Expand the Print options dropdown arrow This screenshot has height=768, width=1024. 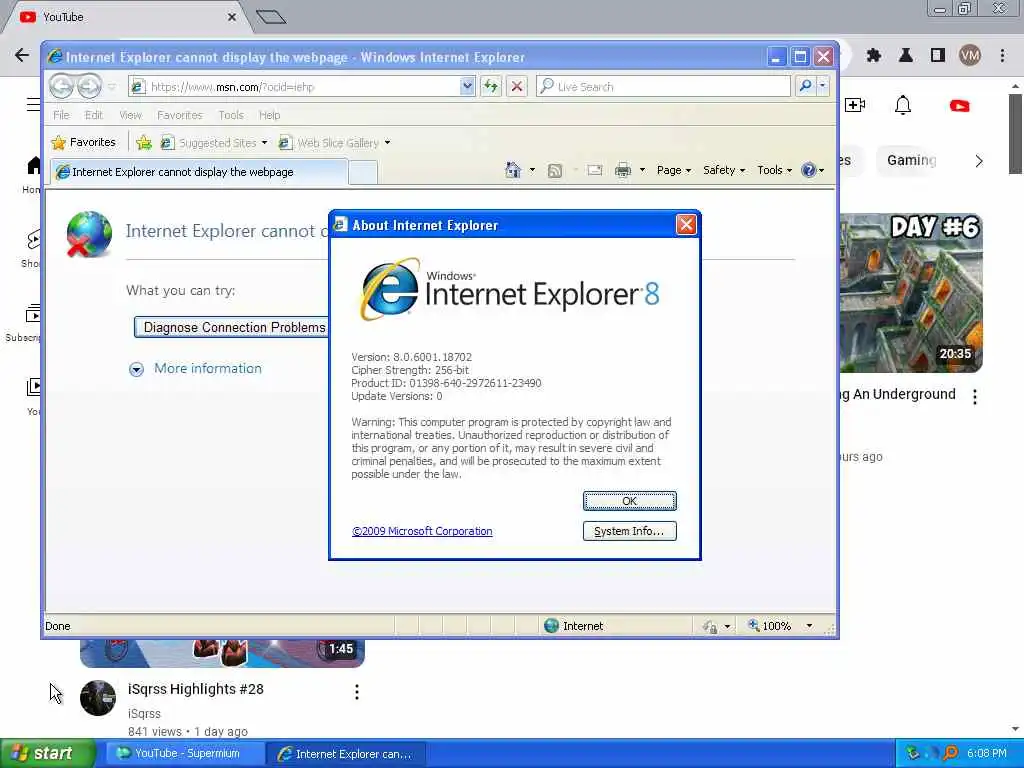tap(643, 170)
